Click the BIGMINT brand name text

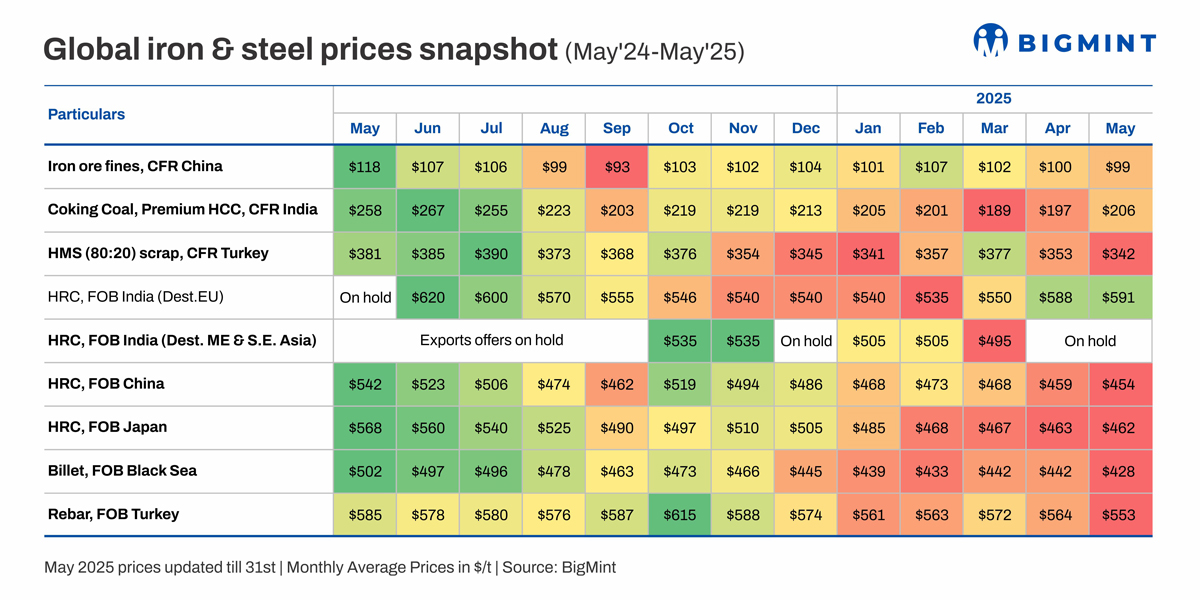click(x=1085, y=43)
